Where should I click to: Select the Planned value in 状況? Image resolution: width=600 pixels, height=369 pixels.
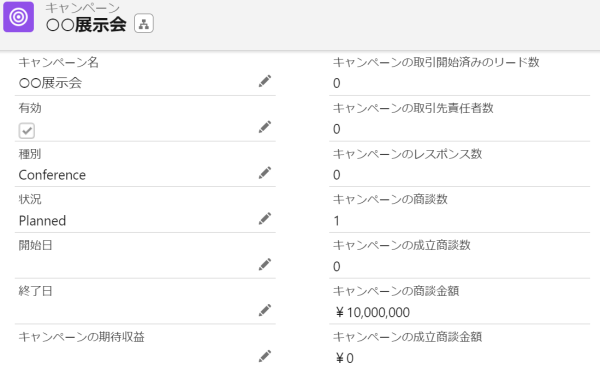click(x=42, y=221)
